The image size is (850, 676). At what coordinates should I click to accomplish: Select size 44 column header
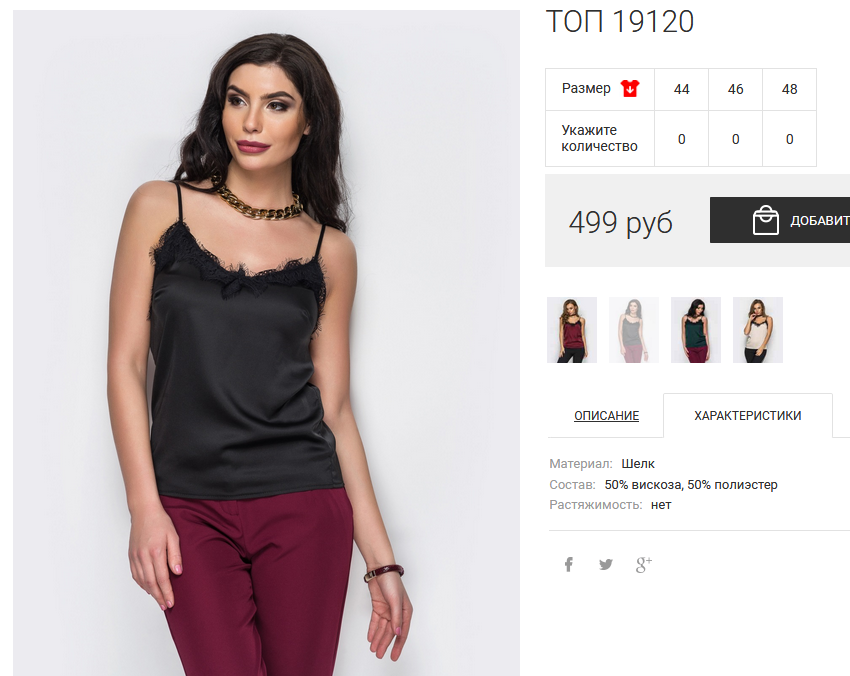(681, 89)
